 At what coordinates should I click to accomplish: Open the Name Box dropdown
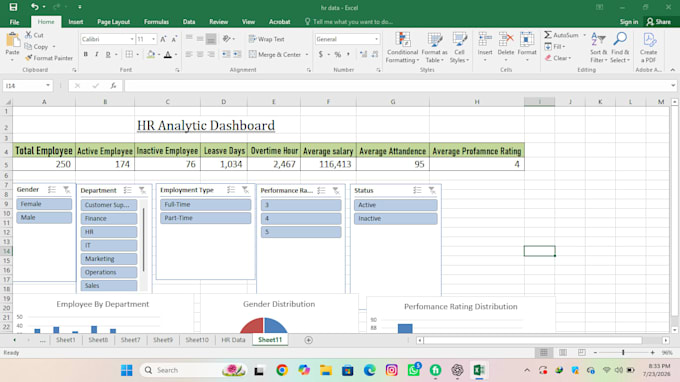tap(48, 86)
